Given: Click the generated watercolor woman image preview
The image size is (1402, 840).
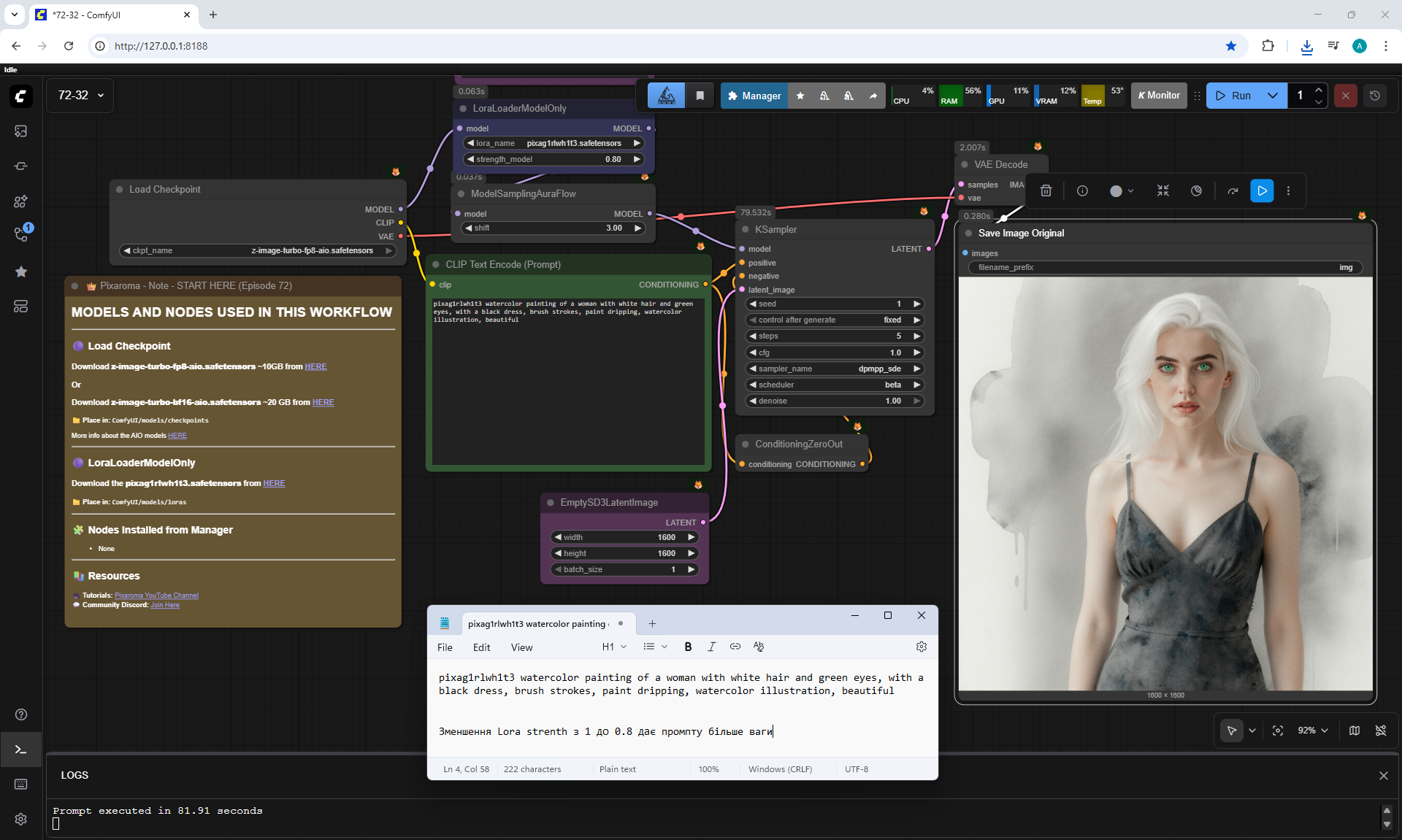Looking at the screenshot, I should pos(1165,483).
